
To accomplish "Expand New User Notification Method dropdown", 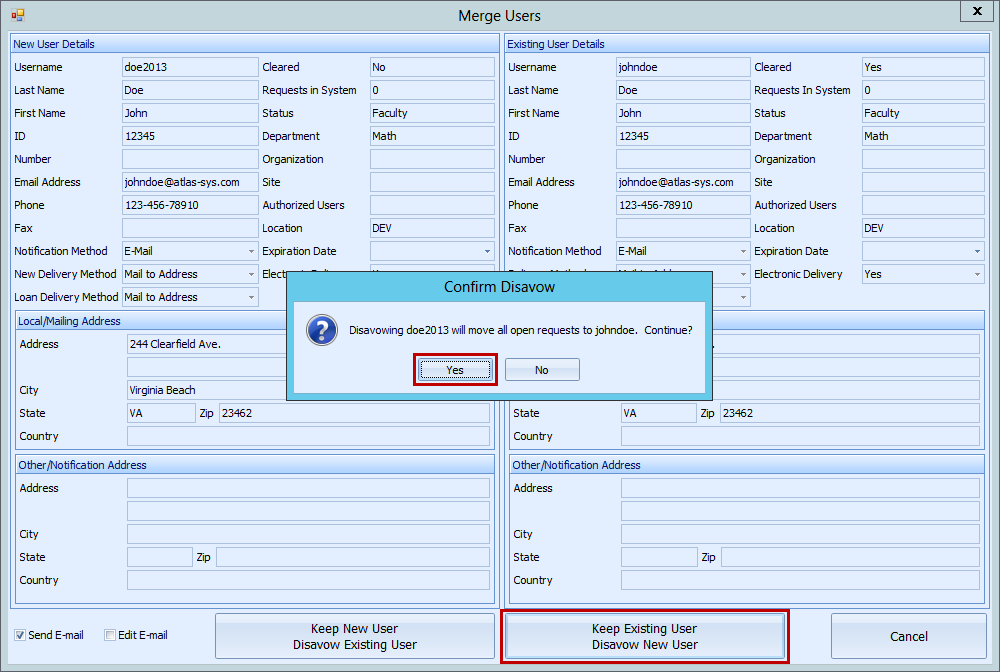I will (250, 252).
